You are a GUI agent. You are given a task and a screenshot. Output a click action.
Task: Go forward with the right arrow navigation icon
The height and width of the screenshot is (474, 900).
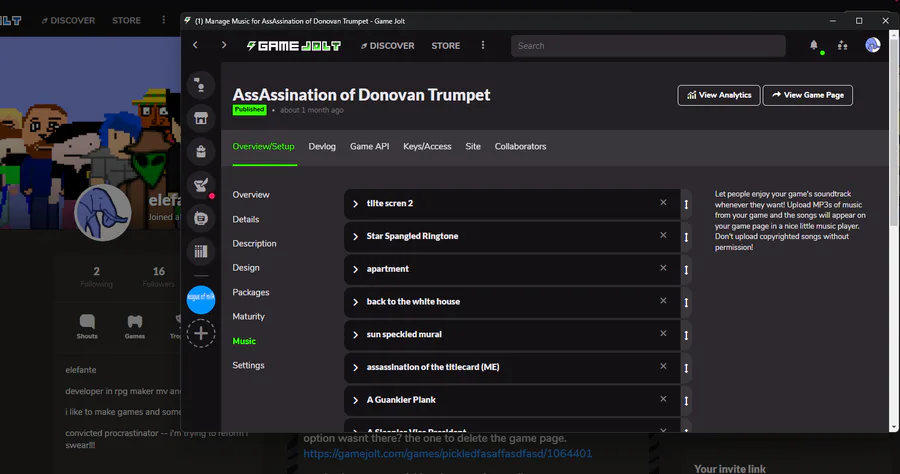click(x=223, y=45)
